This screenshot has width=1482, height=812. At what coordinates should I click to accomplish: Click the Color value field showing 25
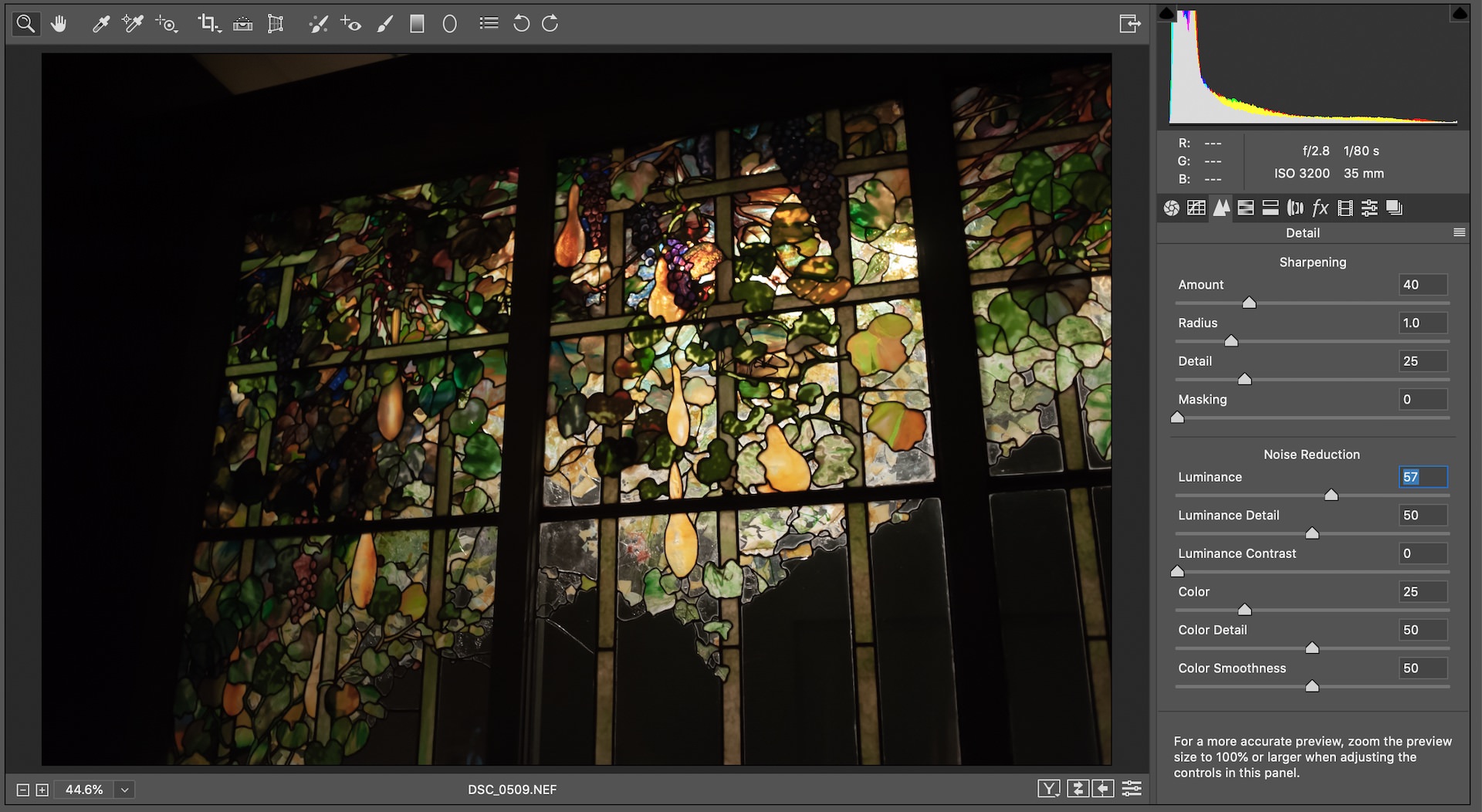pos(1423,591)
